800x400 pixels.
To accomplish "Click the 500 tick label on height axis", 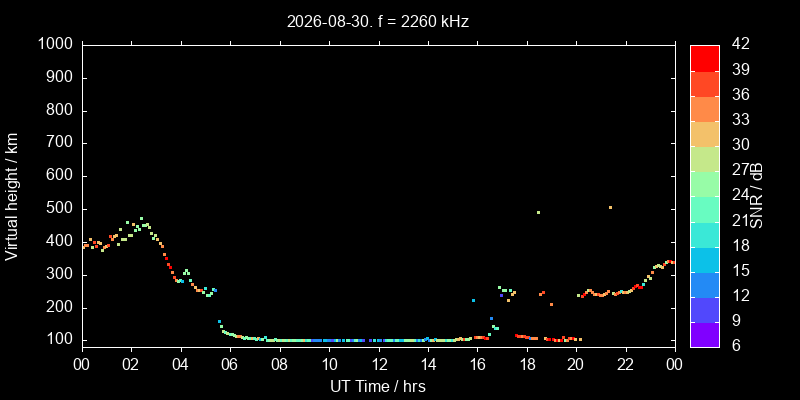I will click(61, 209).
